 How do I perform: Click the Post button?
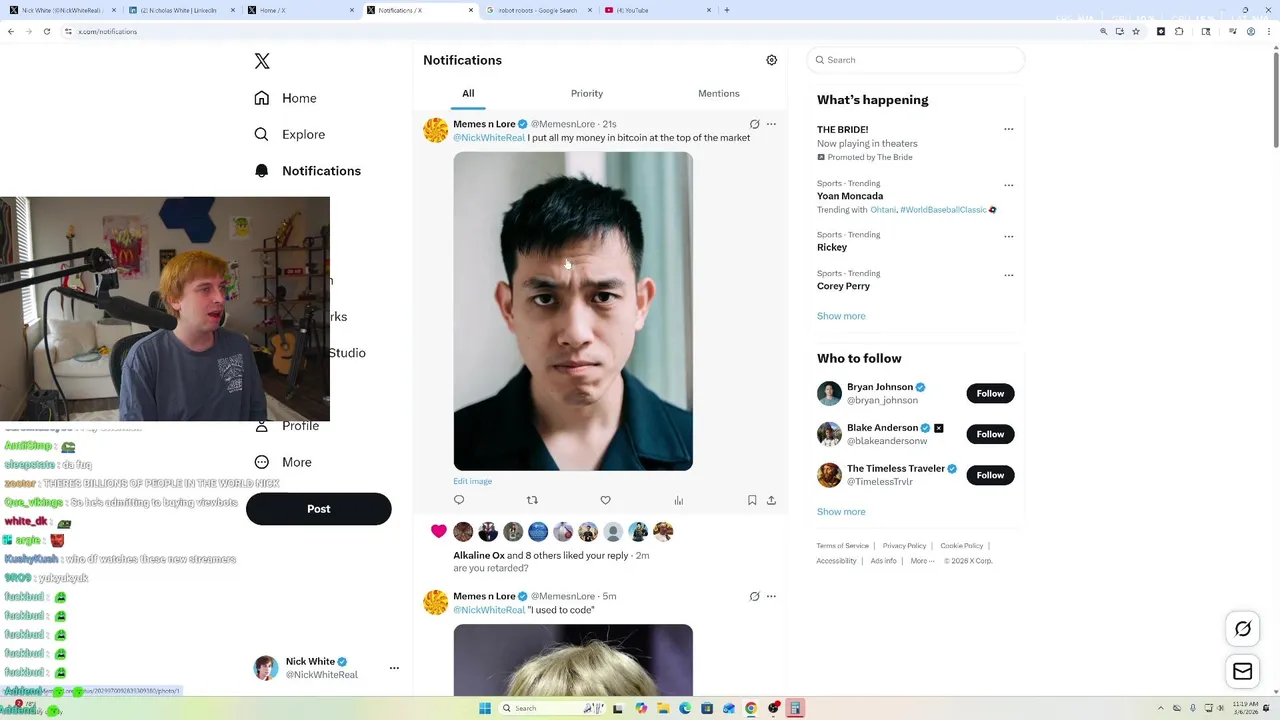click(x=318, y=509)
